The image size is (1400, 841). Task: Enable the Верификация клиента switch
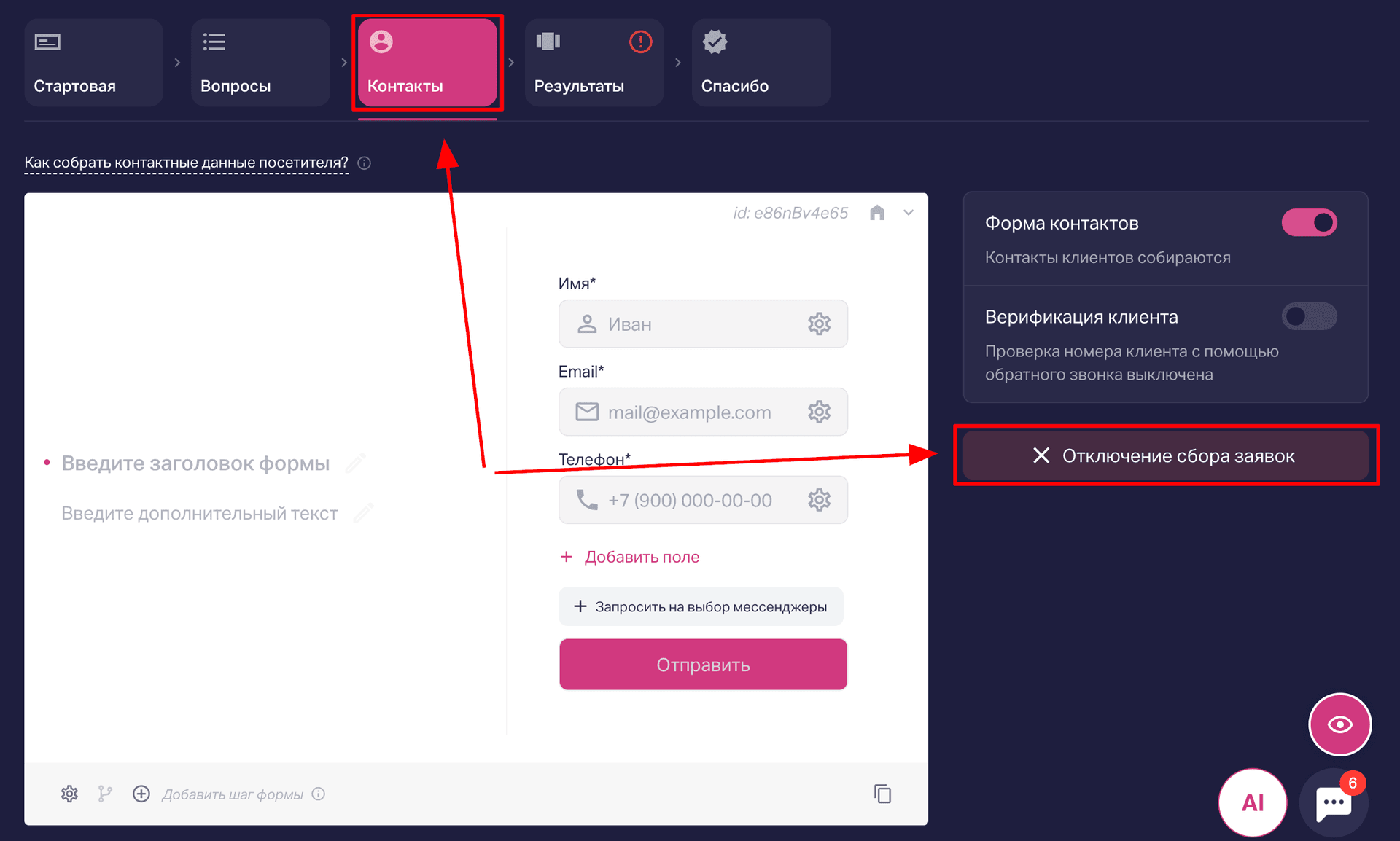(x=1309, y=316)
